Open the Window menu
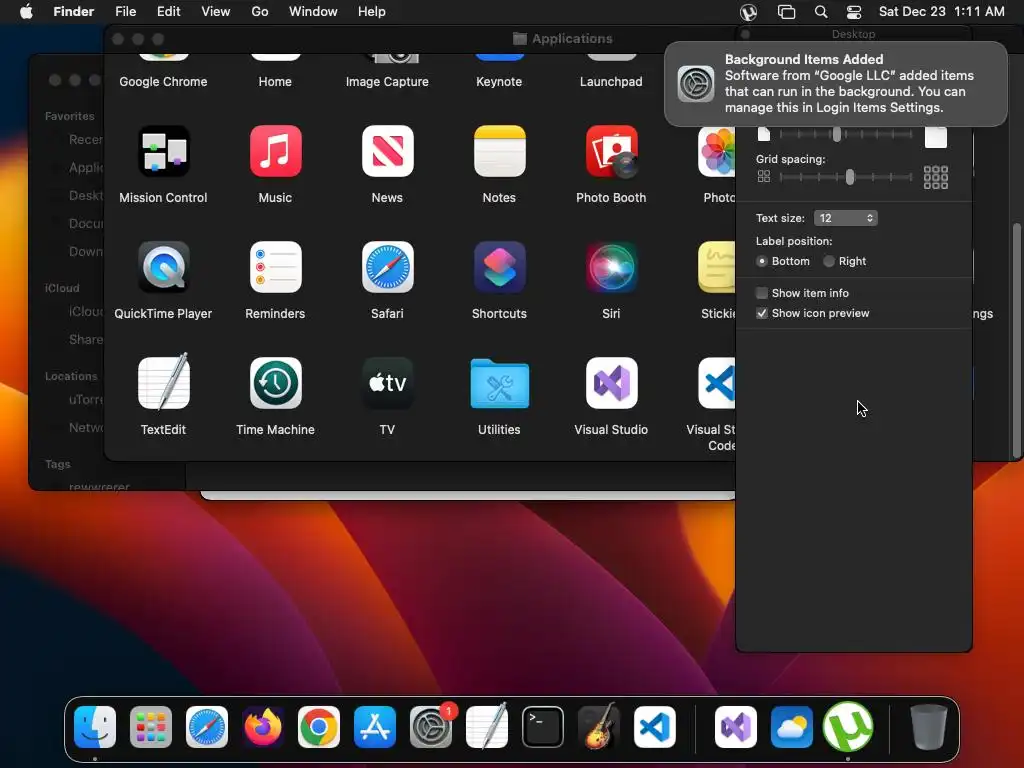The height and width of the screenshot is (768, 1024). coord(313,12)
